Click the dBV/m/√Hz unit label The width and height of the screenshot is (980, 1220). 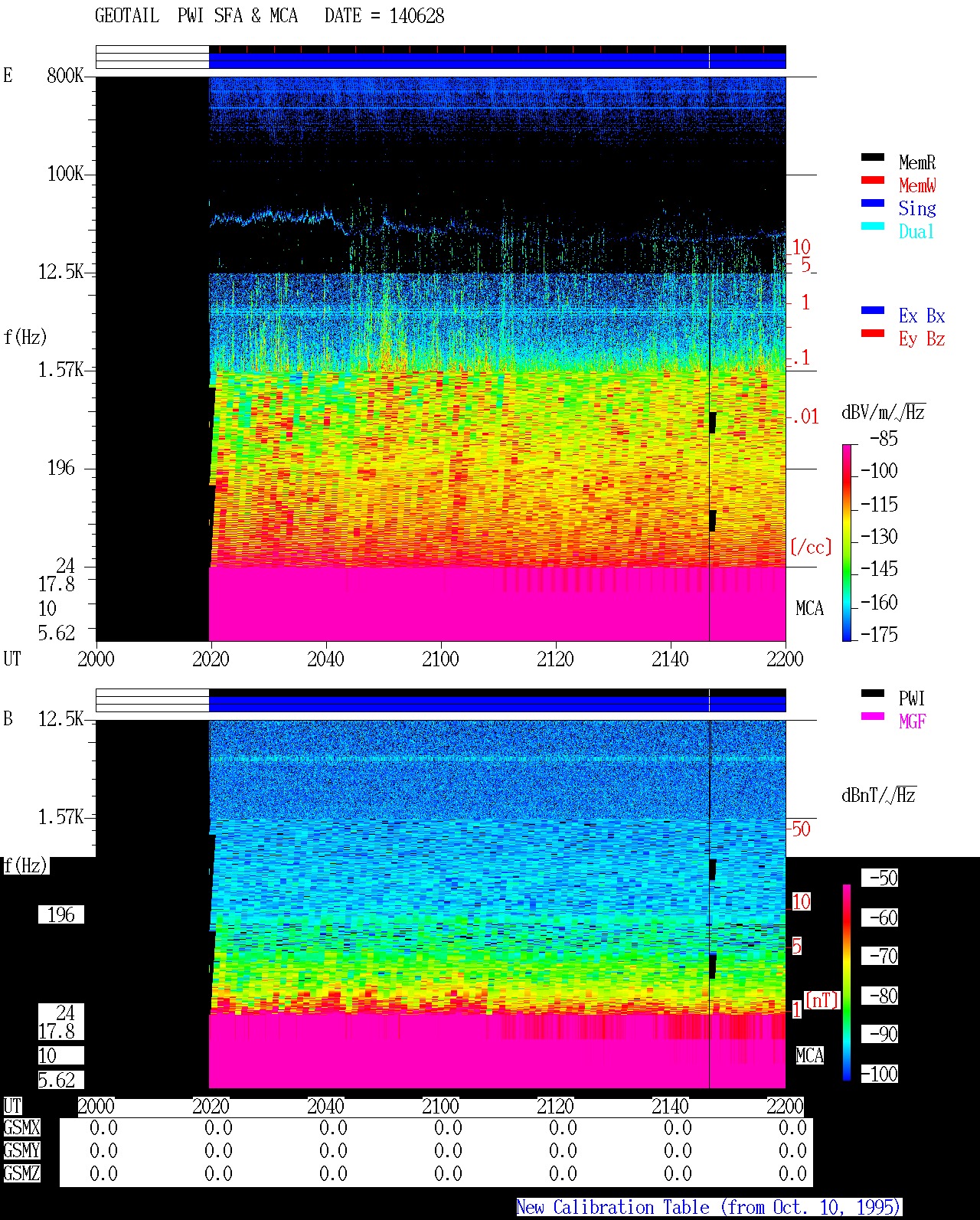click(x=884, y=412)
